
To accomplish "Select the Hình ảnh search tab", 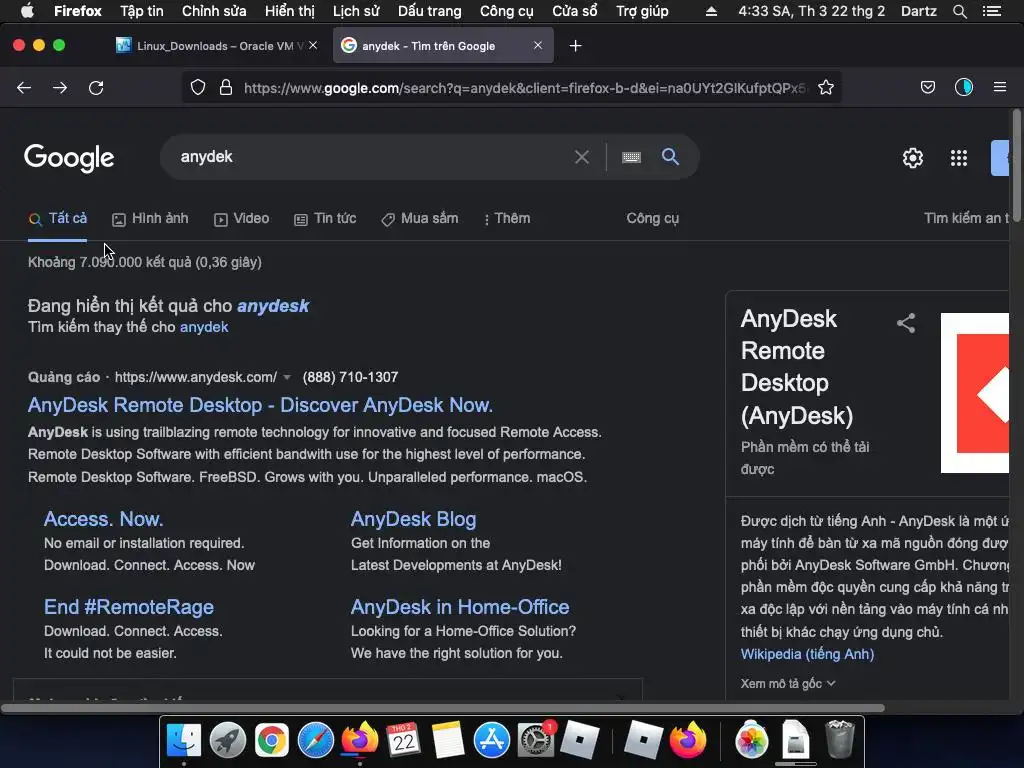I will tap(150, 219).
